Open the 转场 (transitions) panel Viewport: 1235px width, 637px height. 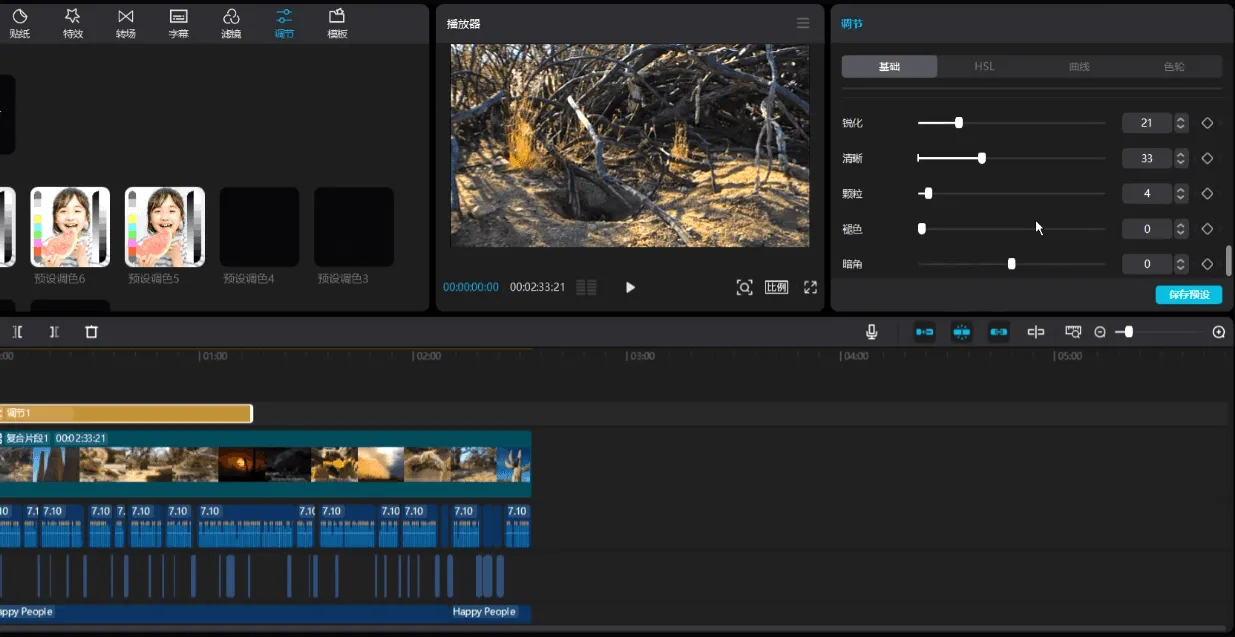point(125,23)
